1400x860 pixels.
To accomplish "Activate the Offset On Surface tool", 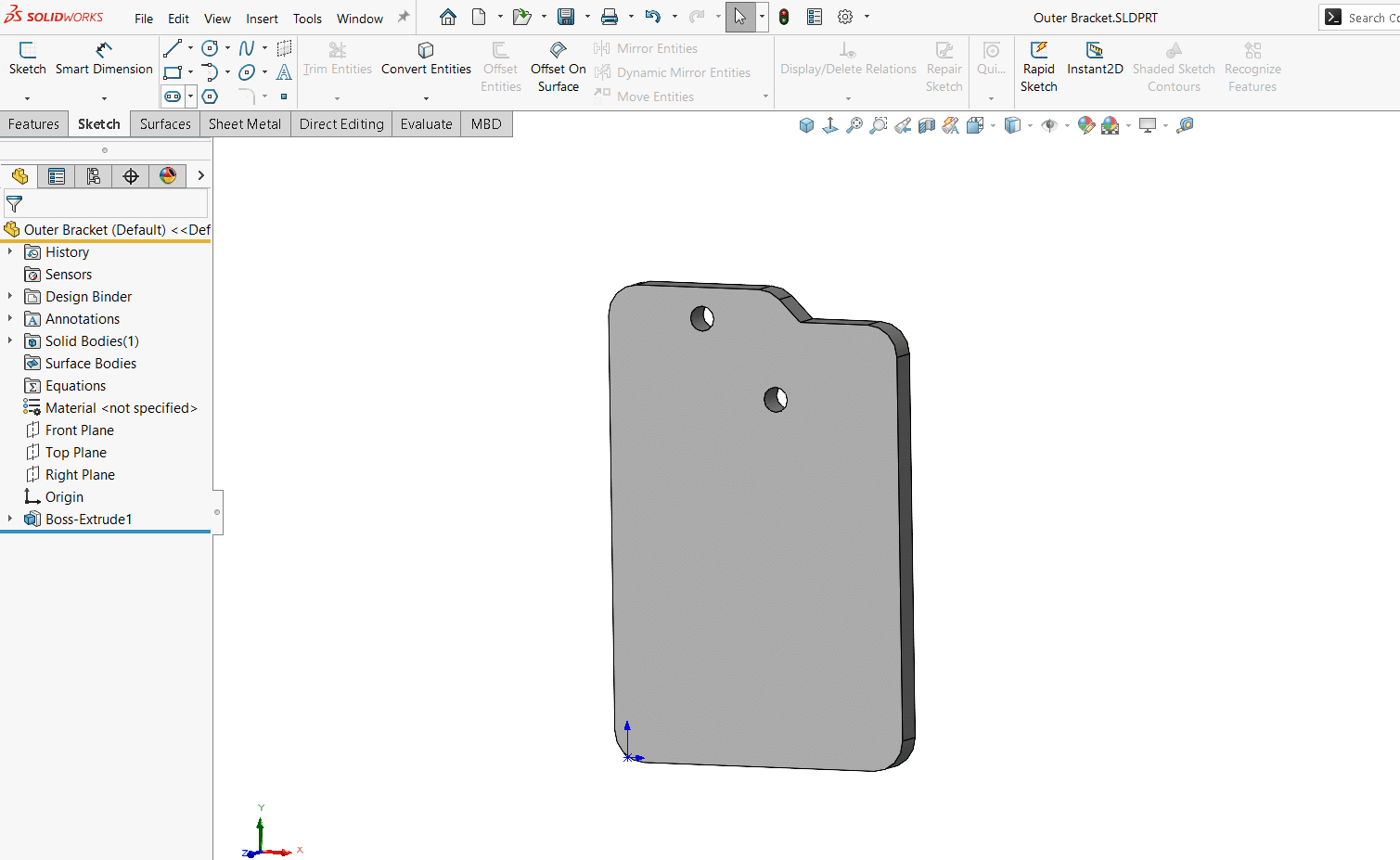I will [558, 67].
